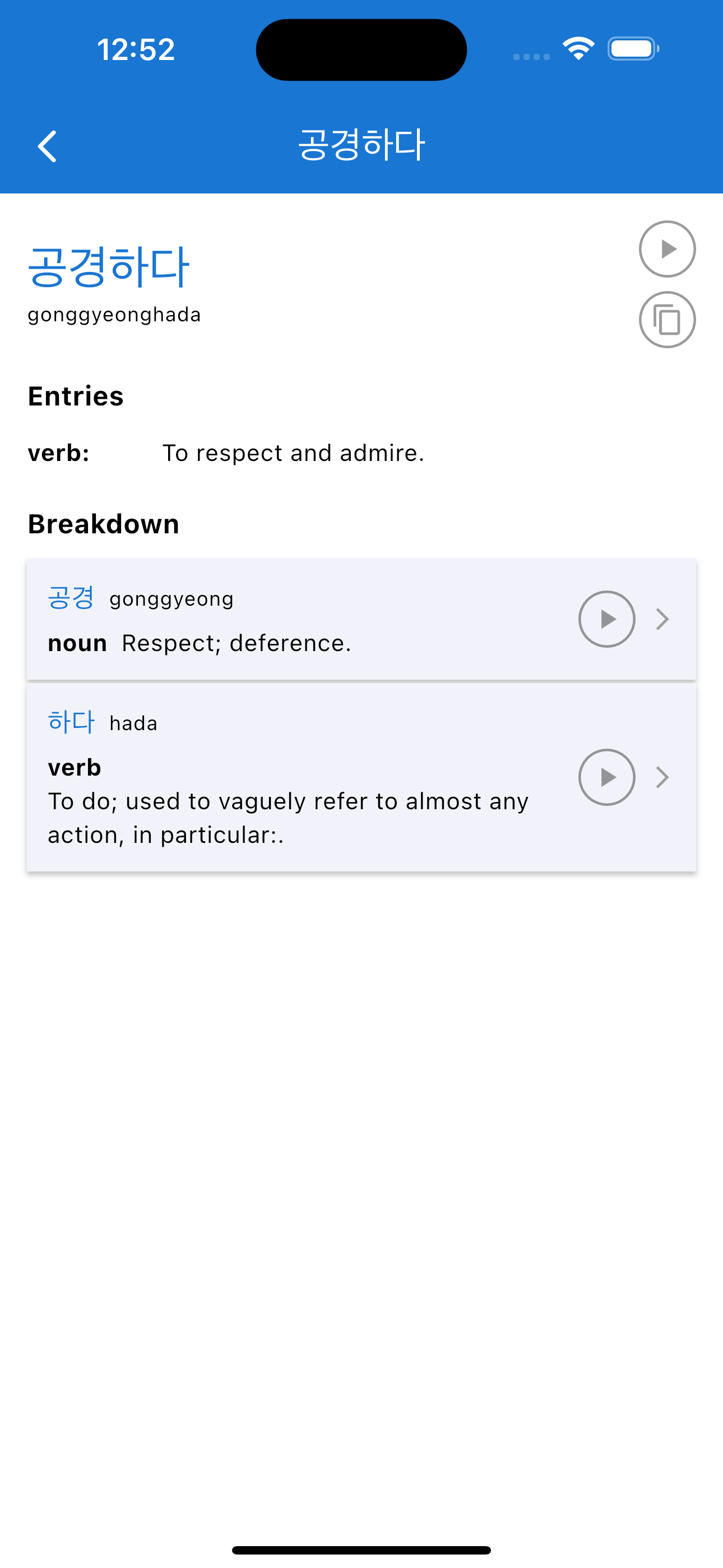Tap the Breakdown section heading
Image resolution: width=723 pixels, height=1568 pixels.
tap(104, 524)
